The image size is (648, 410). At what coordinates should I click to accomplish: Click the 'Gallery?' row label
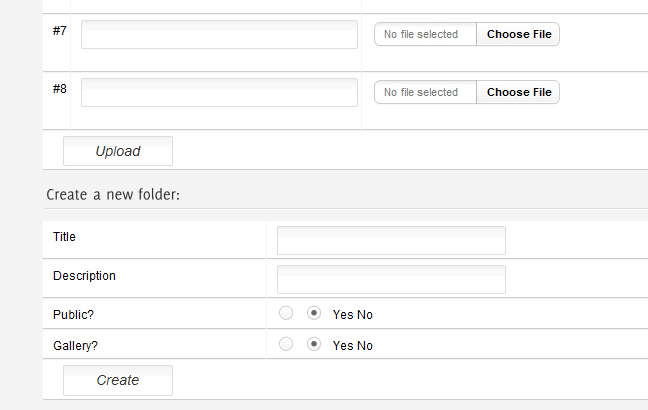point(75,345)
